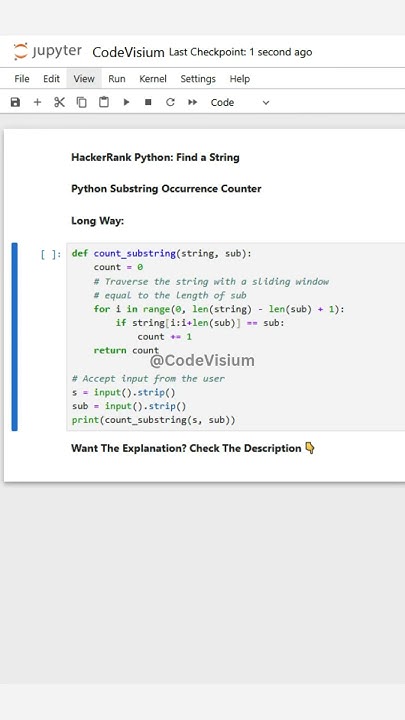This screenshot has height=720, width=405.
Task: Restart the kernel with the circular arrow
Action: point(170,102)
